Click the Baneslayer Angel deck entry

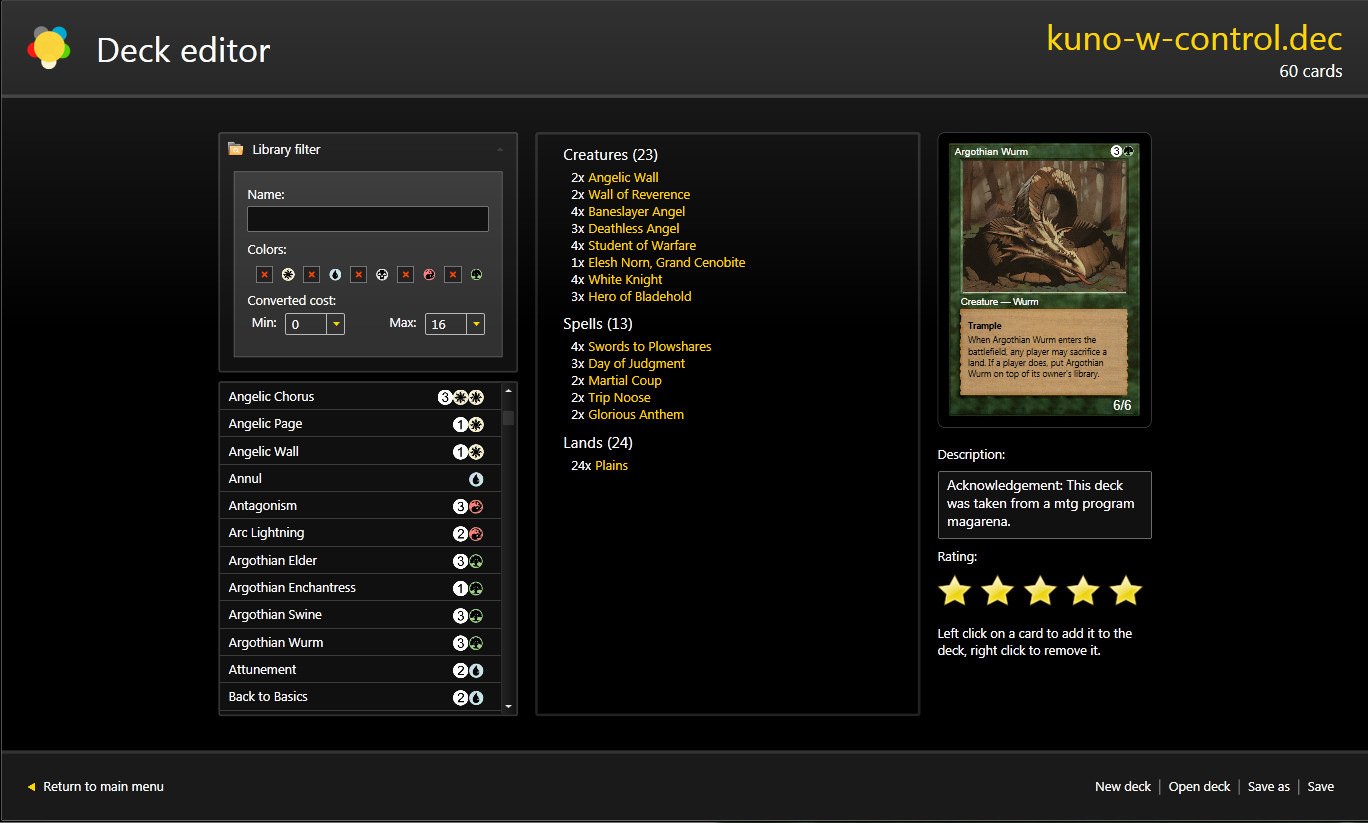(636, 212)
